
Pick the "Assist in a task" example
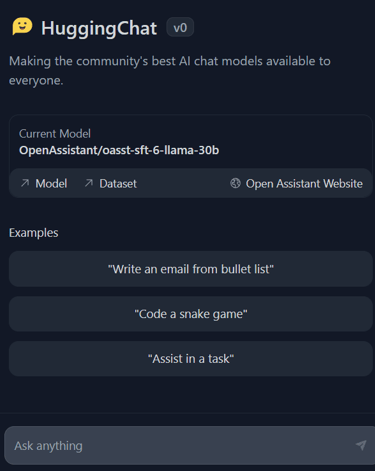tap(191, 359)
